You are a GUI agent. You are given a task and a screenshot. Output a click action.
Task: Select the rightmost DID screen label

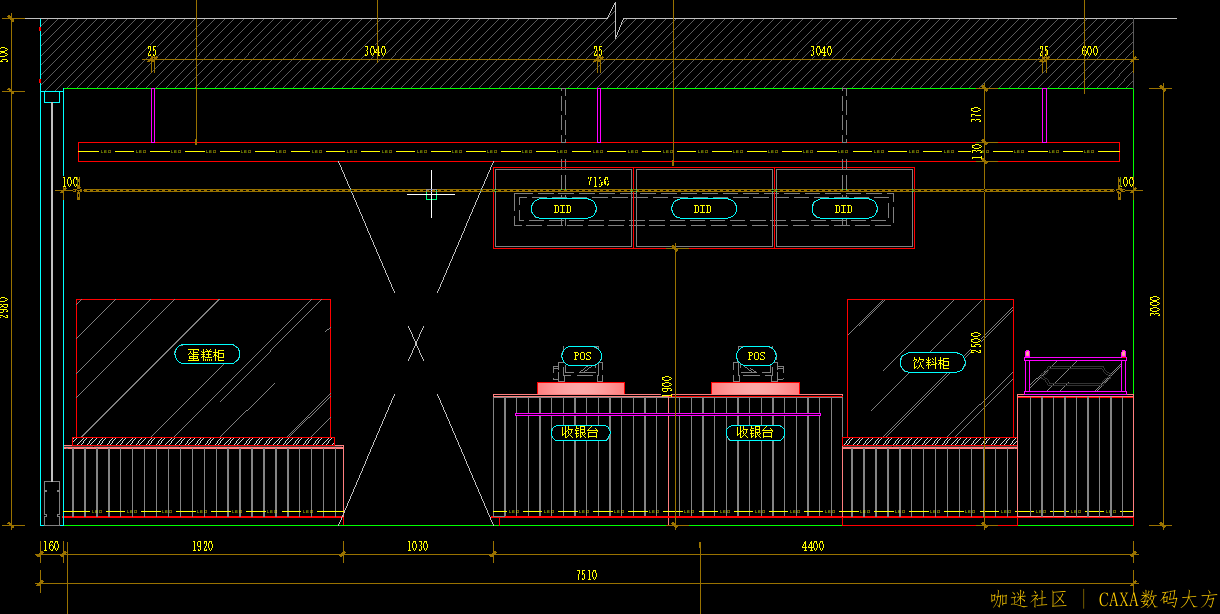pos(844,209)
